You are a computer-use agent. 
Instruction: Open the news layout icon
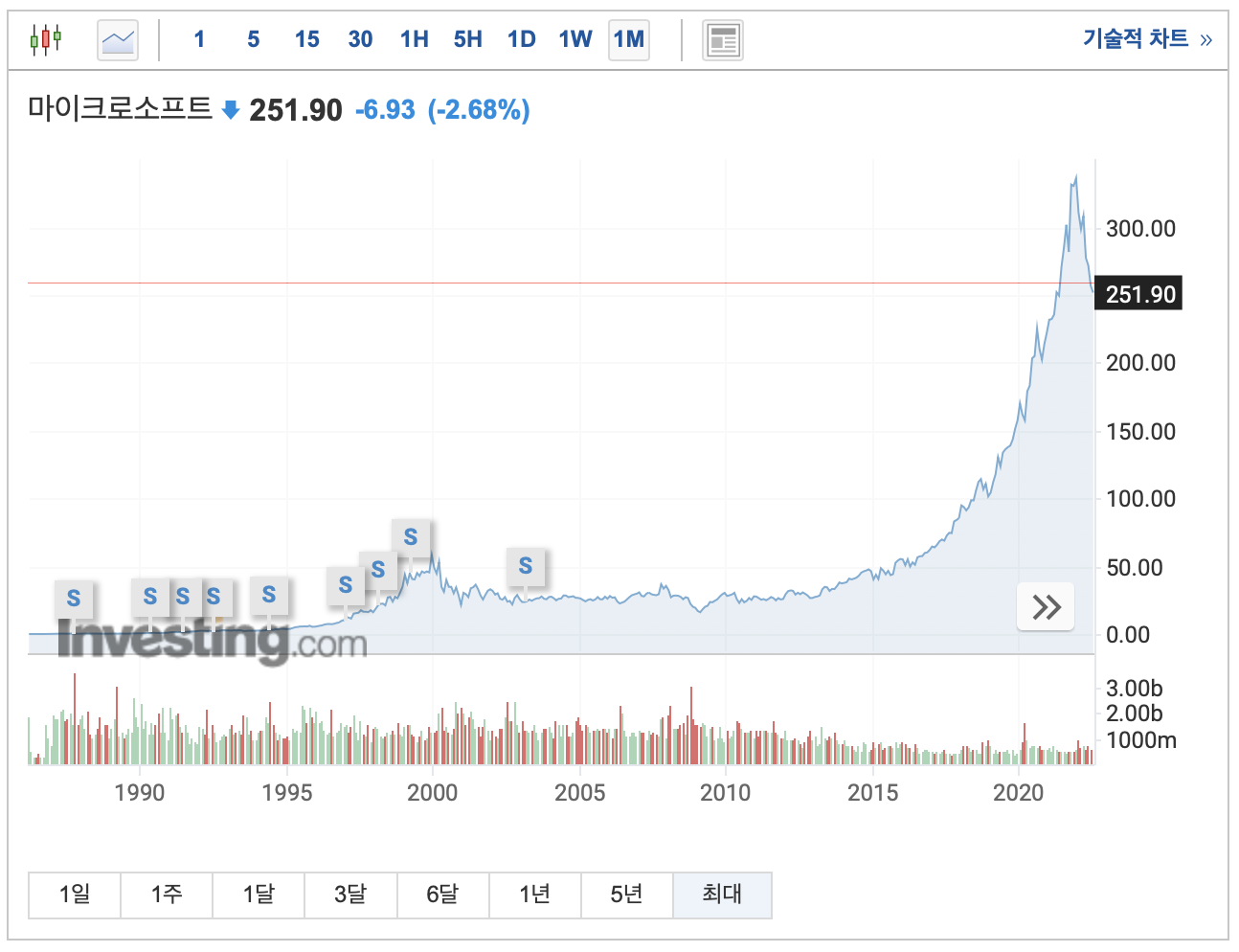pos(723,40)
